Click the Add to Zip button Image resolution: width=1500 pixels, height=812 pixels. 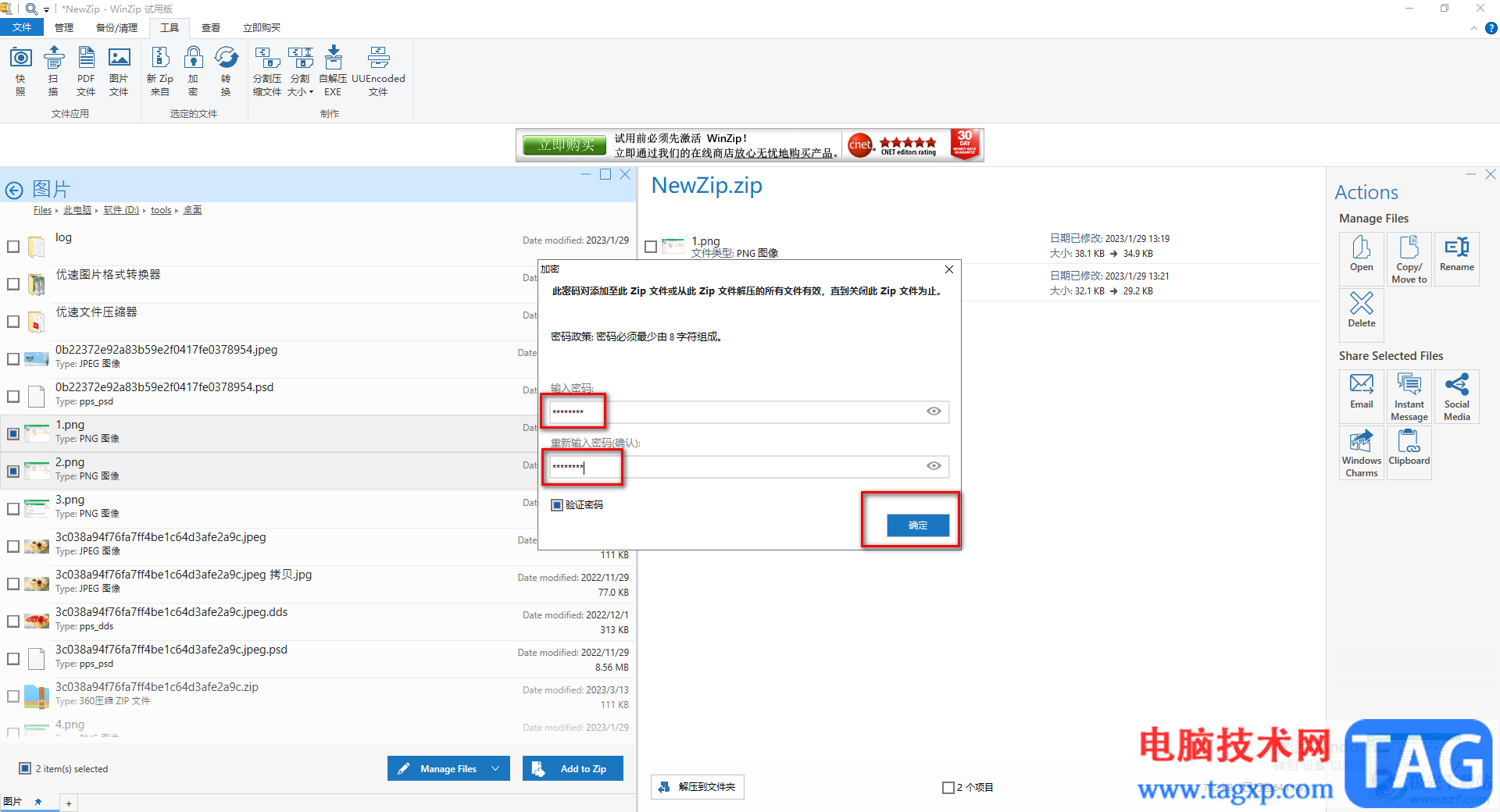573,768
